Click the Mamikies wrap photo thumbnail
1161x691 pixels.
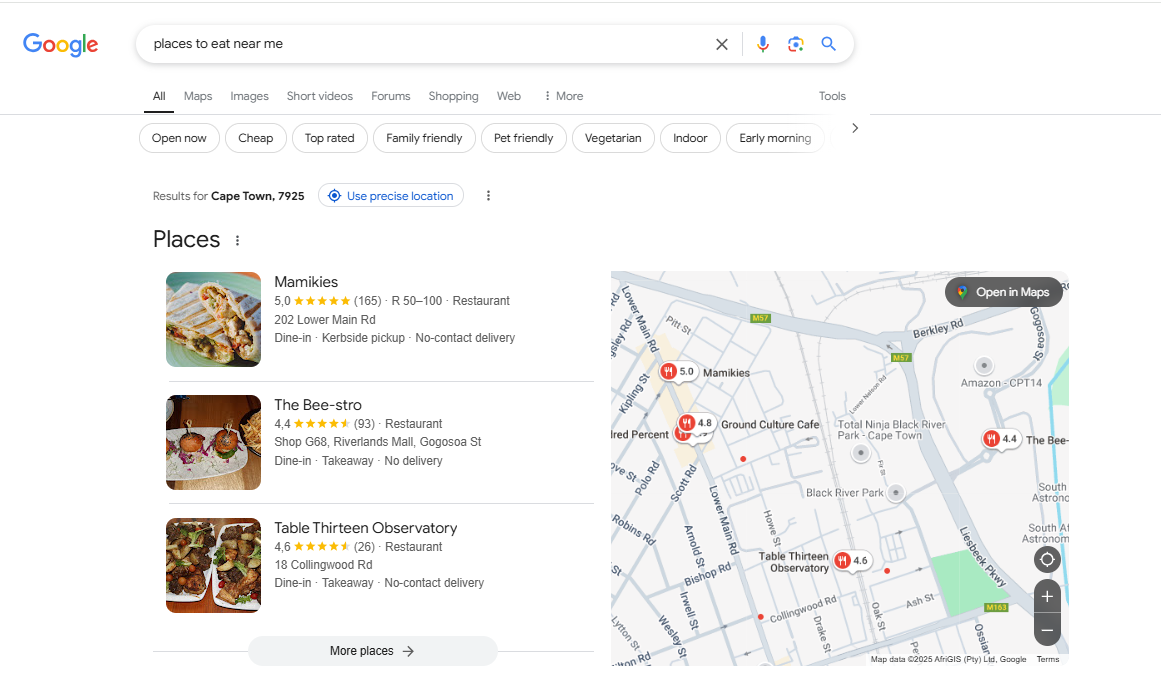[x=213, y=319]
